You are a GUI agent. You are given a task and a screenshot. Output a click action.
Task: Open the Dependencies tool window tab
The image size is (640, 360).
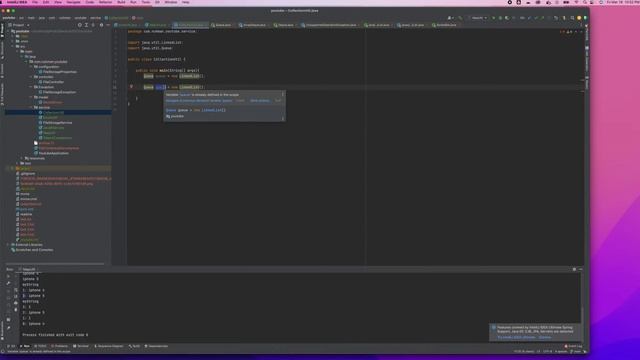click(x=156, y=346)
